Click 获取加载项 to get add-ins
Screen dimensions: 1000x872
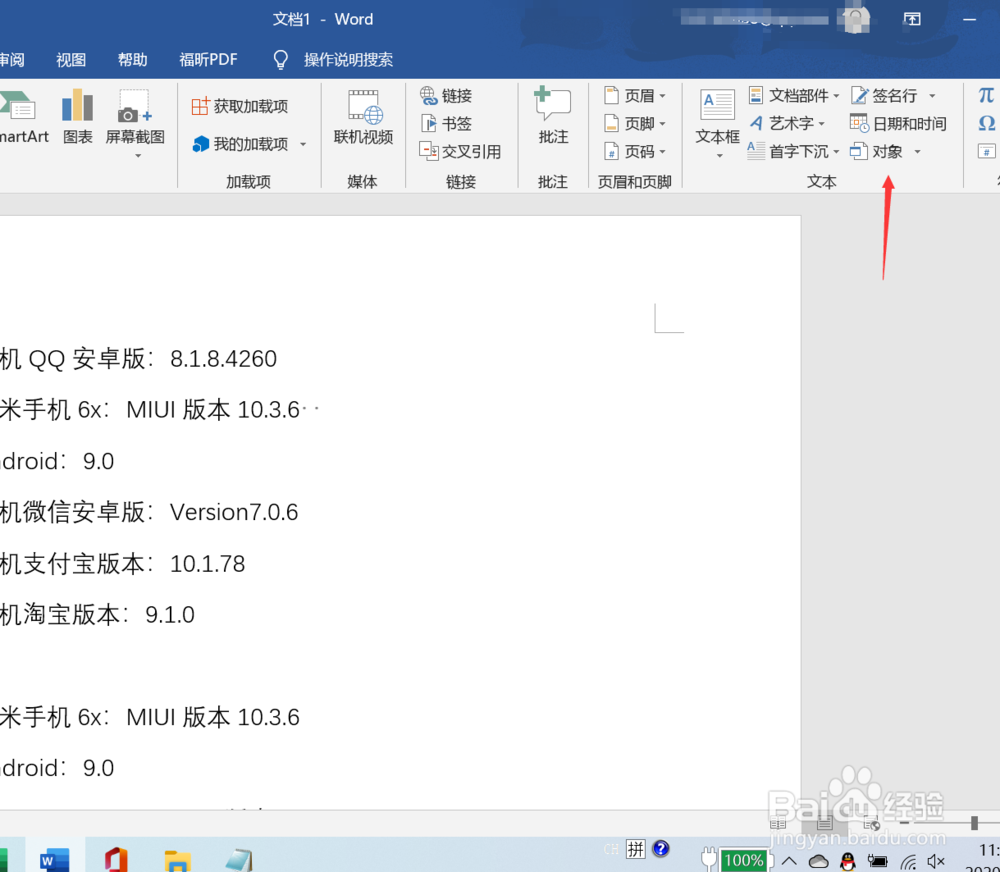[x=240, y=106]
